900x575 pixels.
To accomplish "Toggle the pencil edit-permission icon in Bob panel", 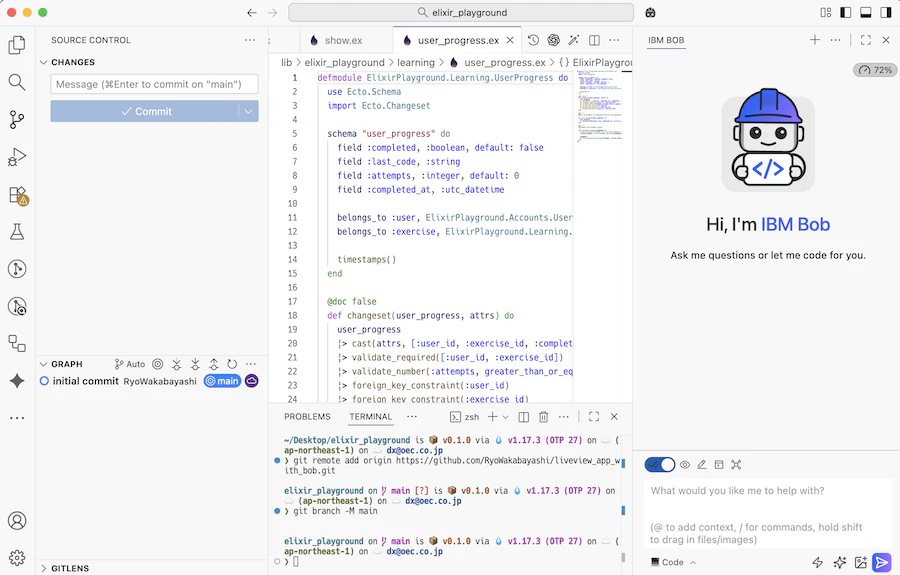I will coord(701,465).
